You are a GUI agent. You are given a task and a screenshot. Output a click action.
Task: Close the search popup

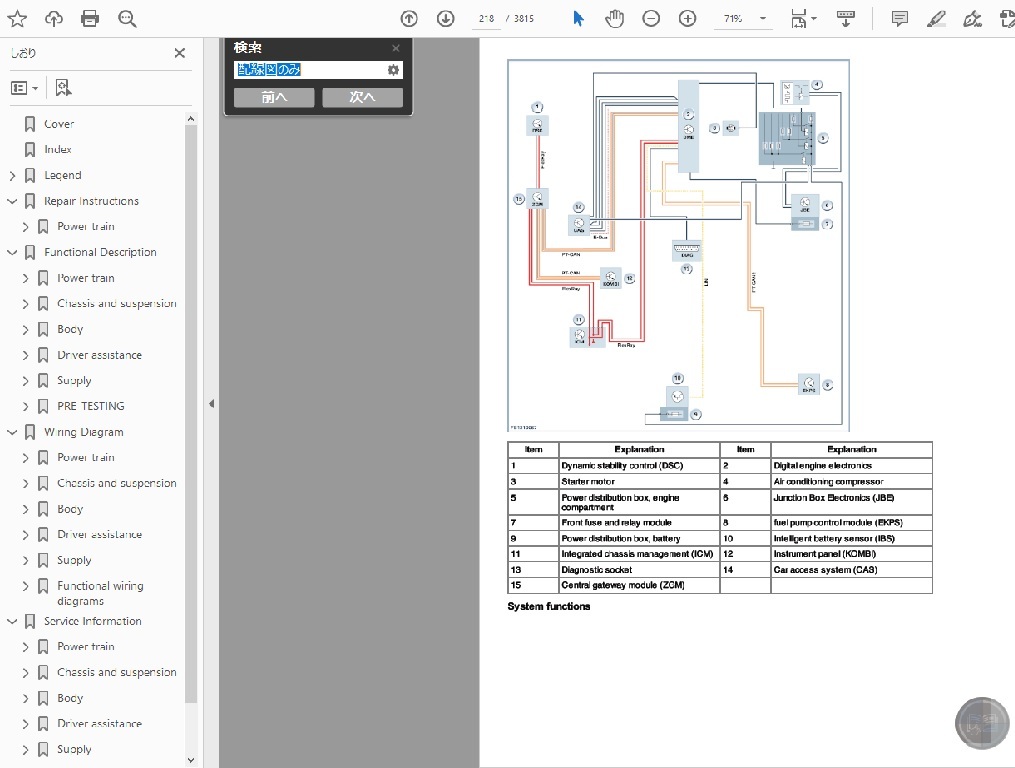tap(396, 48)
